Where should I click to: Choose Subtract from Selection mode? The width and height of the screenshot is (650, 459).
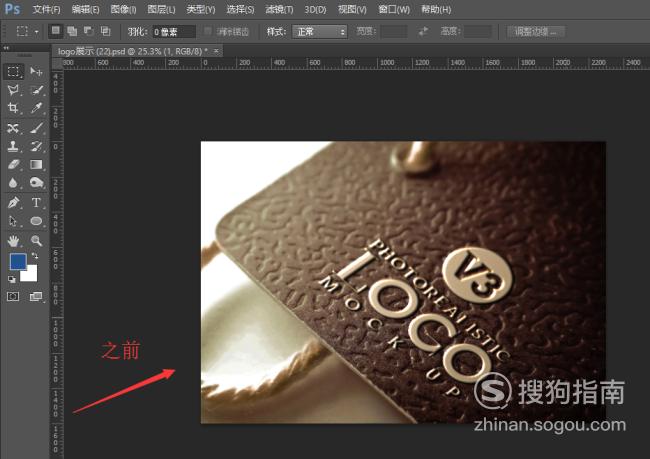click(x=89, y=31)
